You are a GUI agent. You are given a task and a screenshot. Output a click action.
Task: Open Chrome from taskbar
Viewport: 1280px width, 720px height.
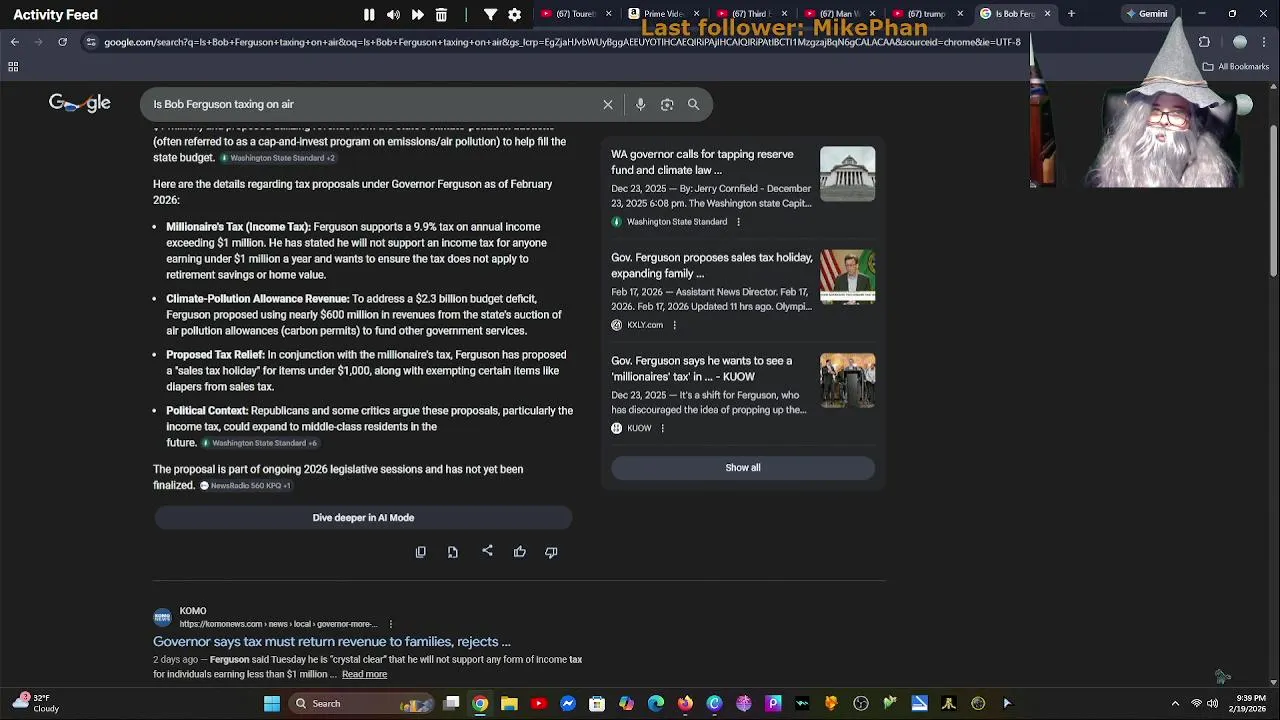tap(480, 704)
